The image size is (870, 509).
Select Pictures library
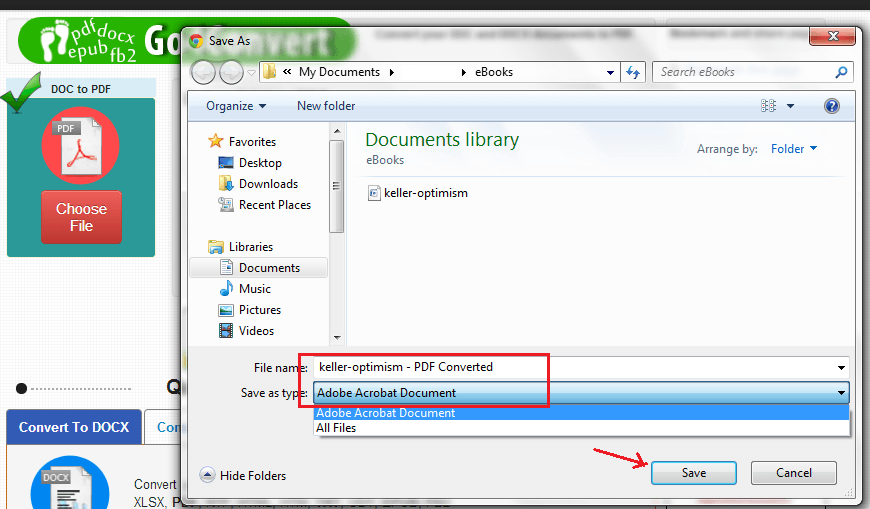point(260,310)
